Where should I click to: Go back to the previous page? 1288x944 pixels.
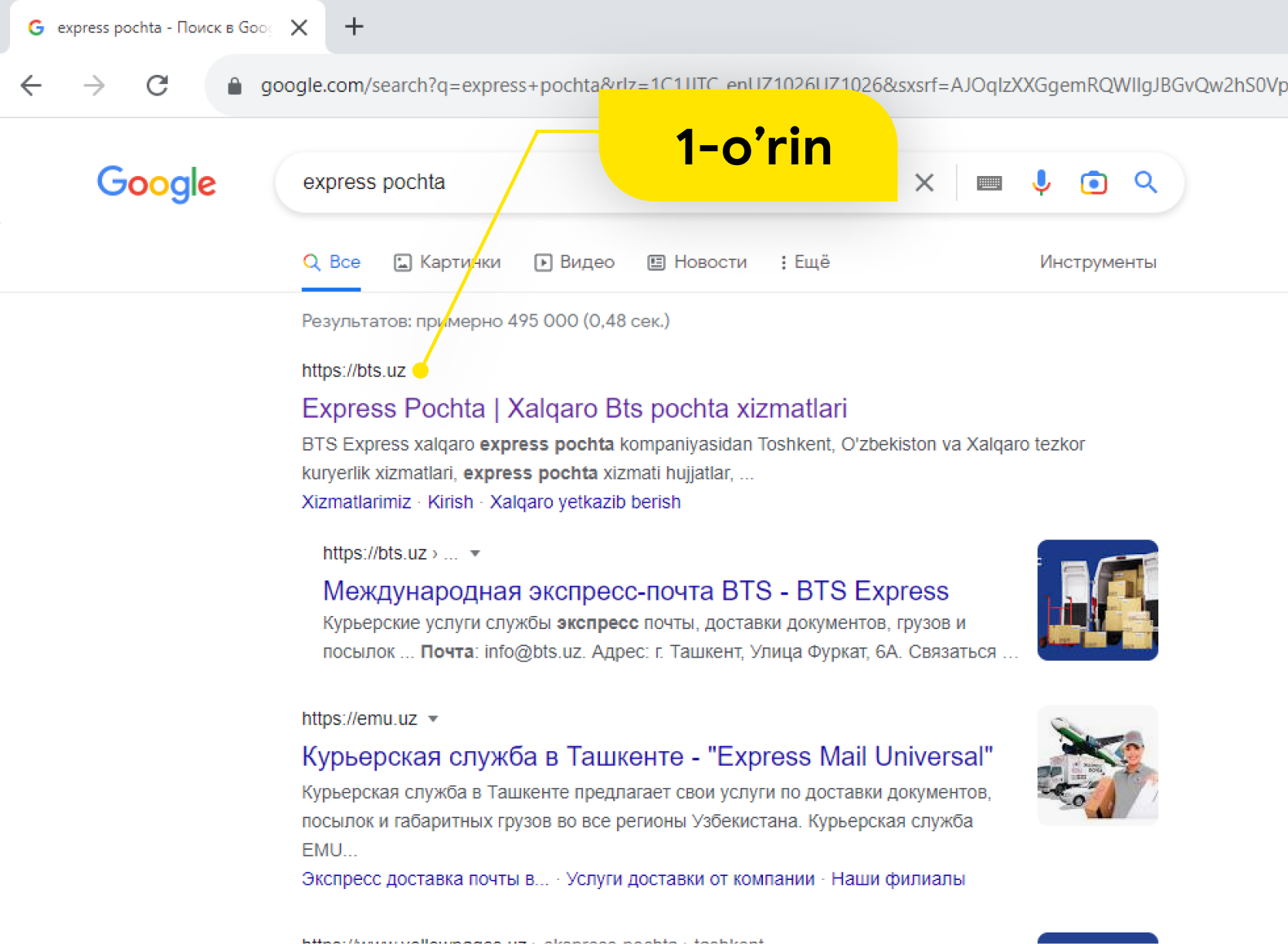[31, 85]
